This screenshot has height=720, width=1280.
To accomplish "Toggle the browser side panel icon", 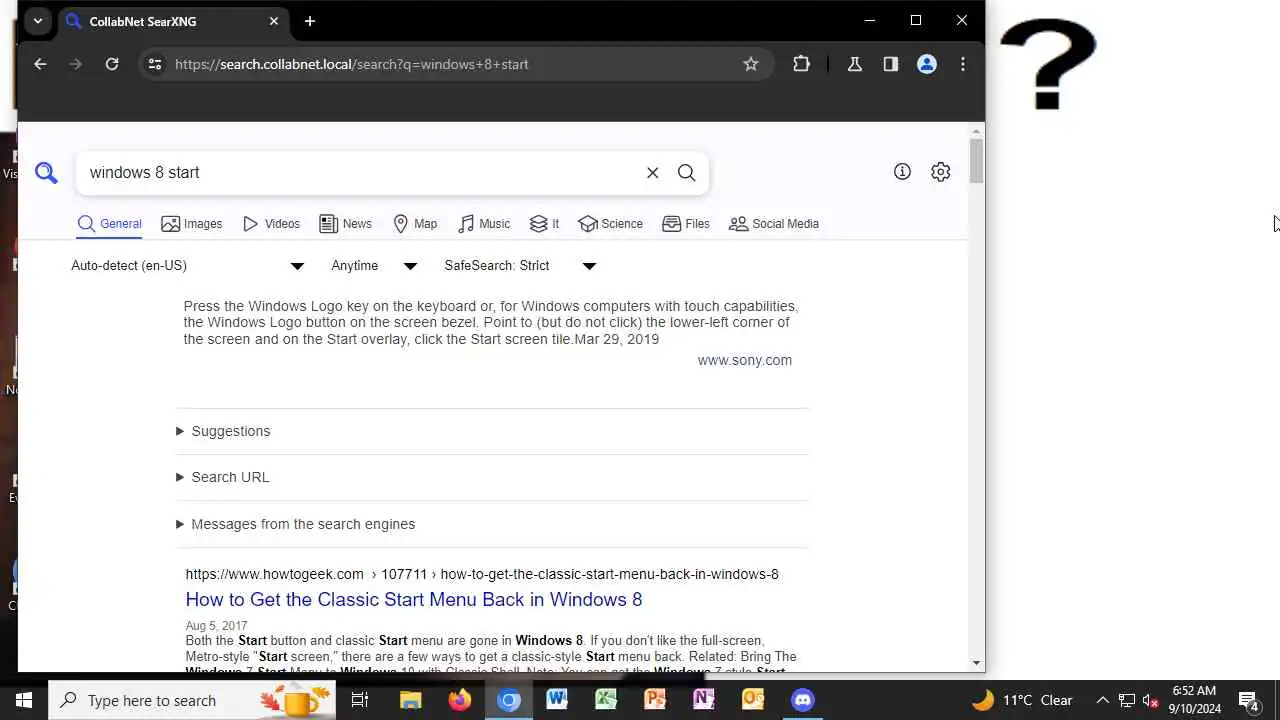I will [x=890, y=64].
